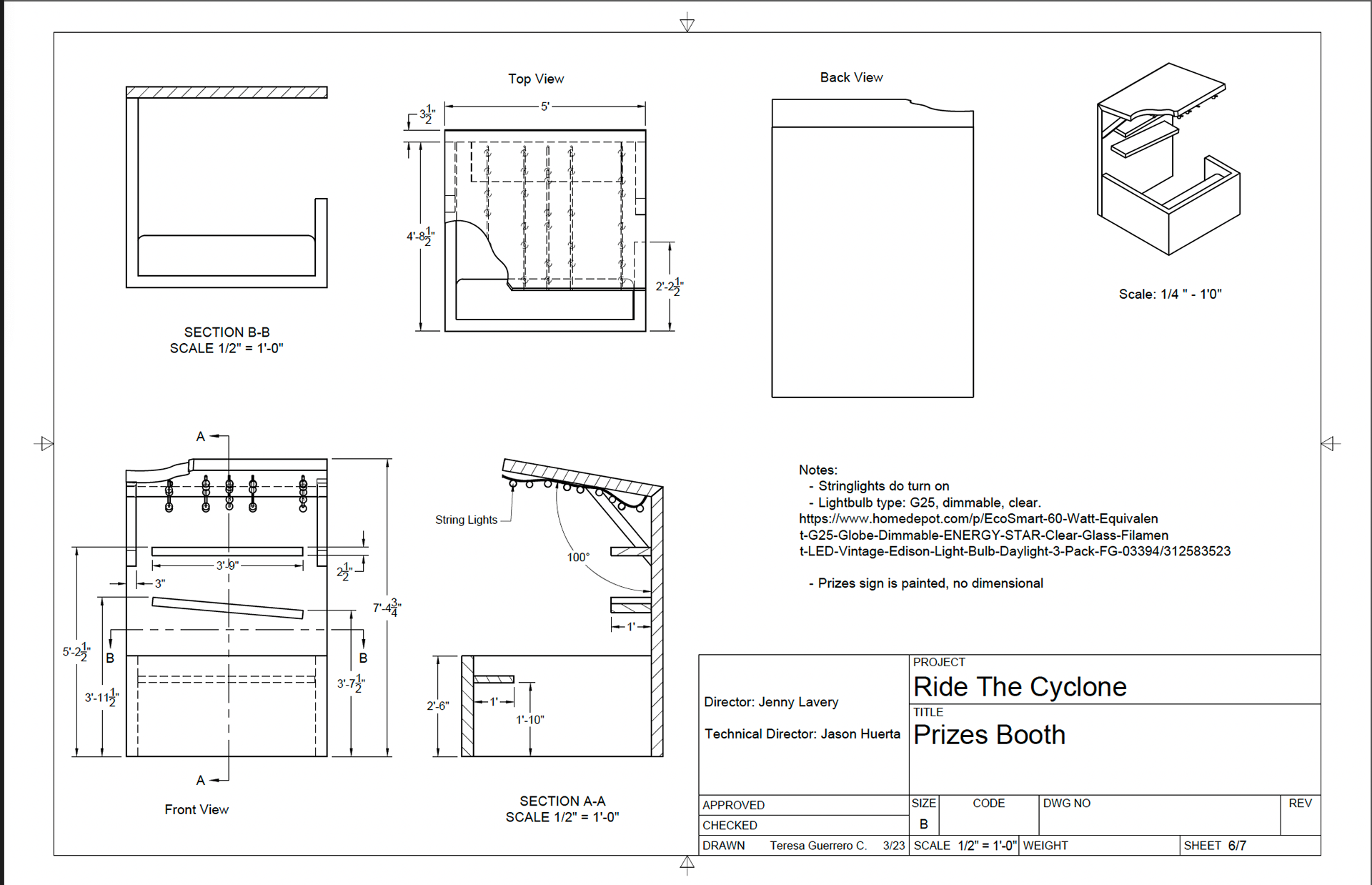Click the "CODE" field label
The height and width of the screenshot is (885, 1372).
[989, 804]
